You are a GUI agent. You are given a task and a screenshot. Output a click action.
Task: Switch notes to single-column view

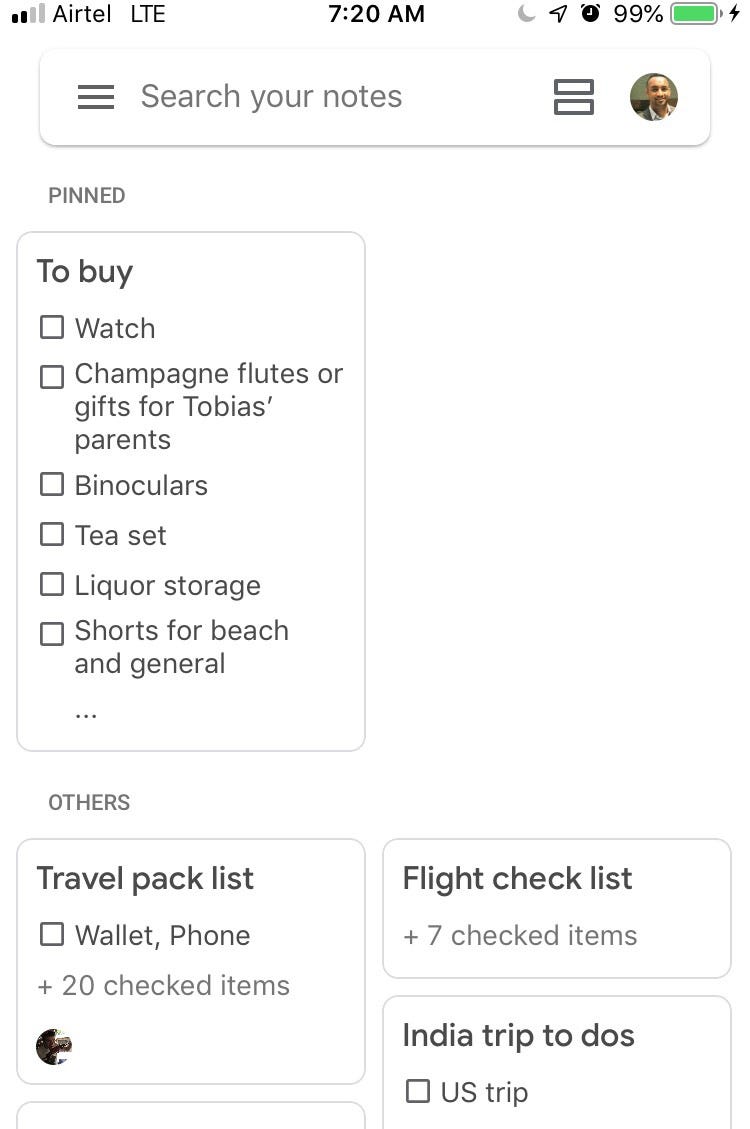574,97
